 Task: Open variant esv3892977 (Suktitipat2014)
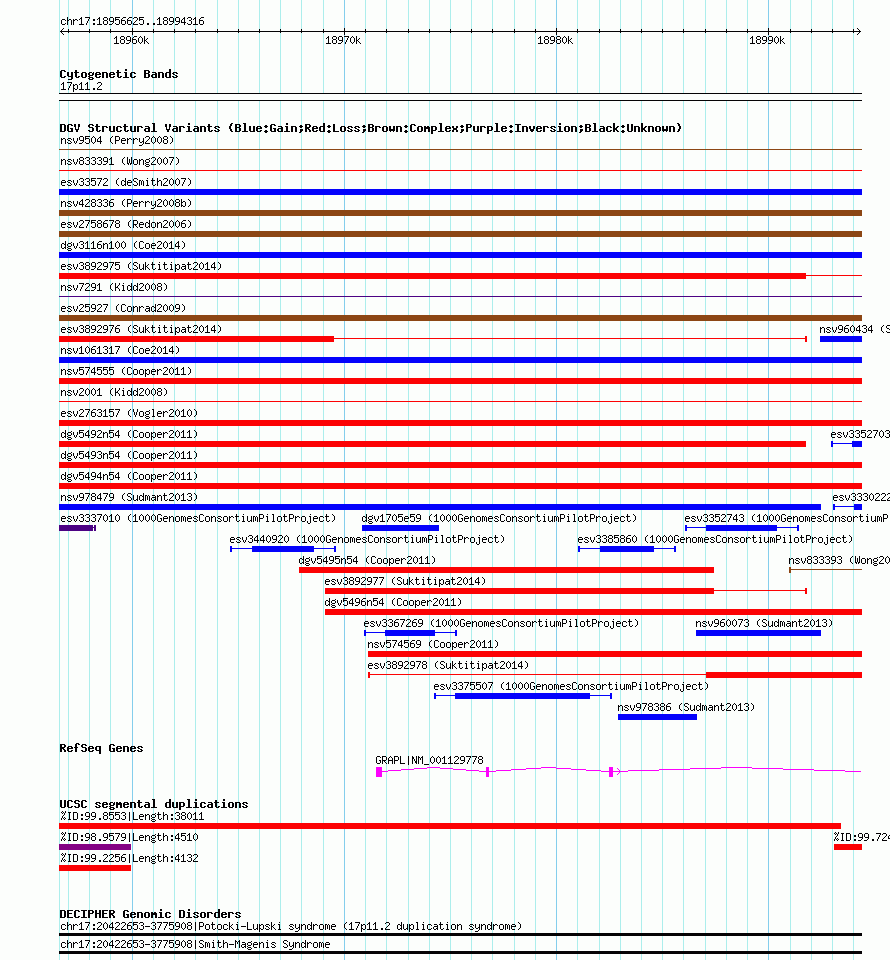pyautogui.click(x=405, y=581)
